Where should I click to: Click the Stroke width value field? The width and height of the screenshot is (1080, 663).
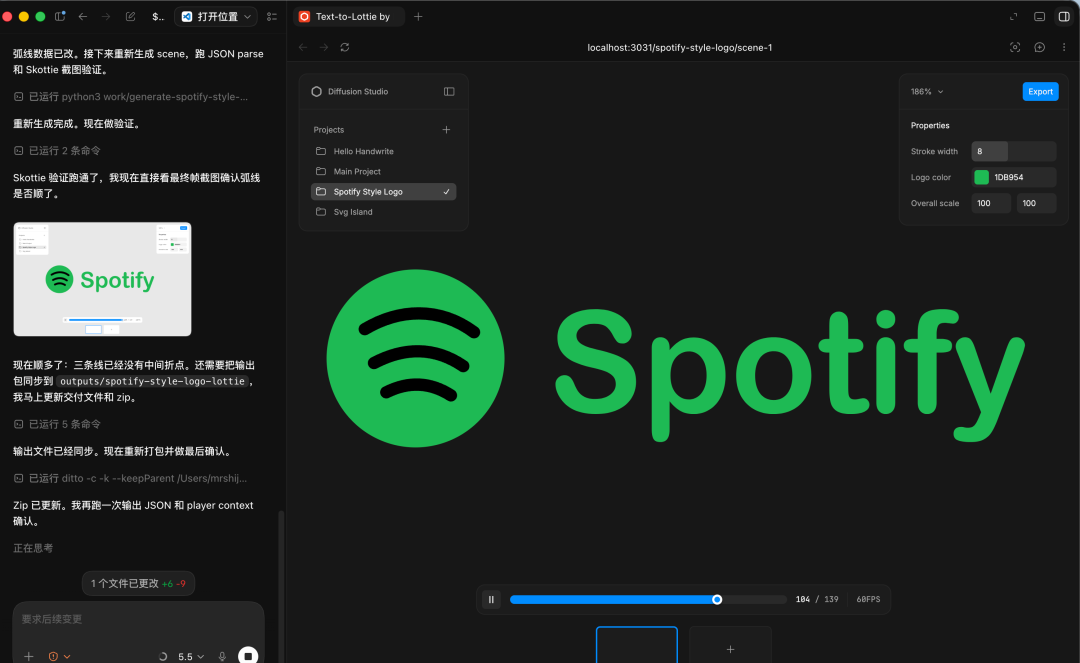[1013, 151]
